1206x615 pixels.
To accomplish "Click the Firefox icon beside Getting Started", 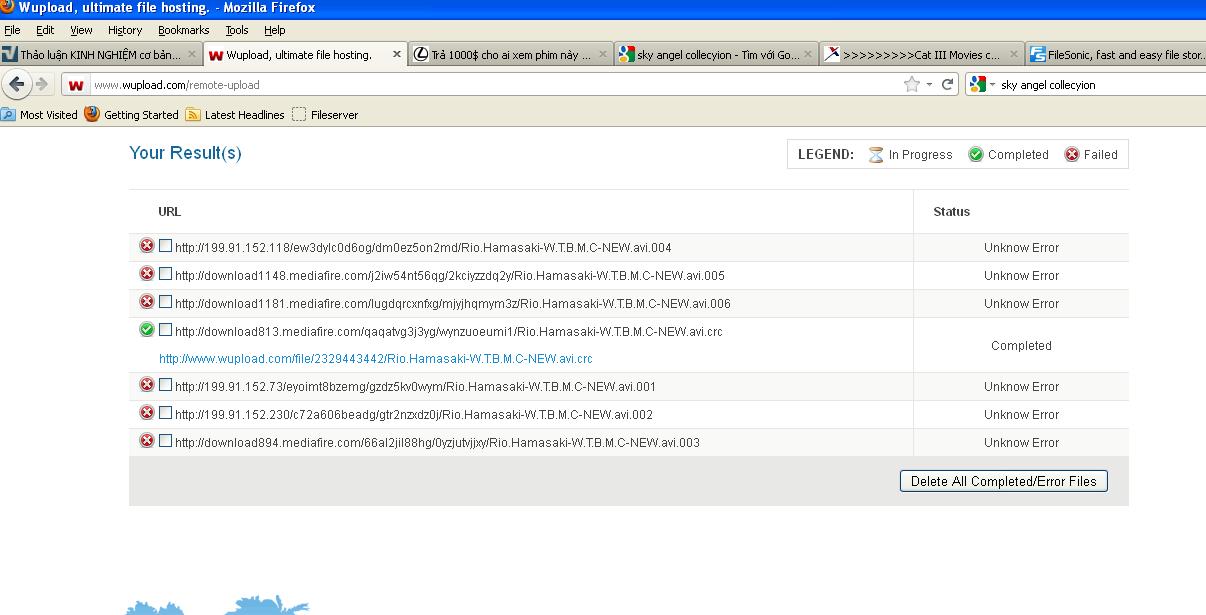I will click(x=92, y=114).
